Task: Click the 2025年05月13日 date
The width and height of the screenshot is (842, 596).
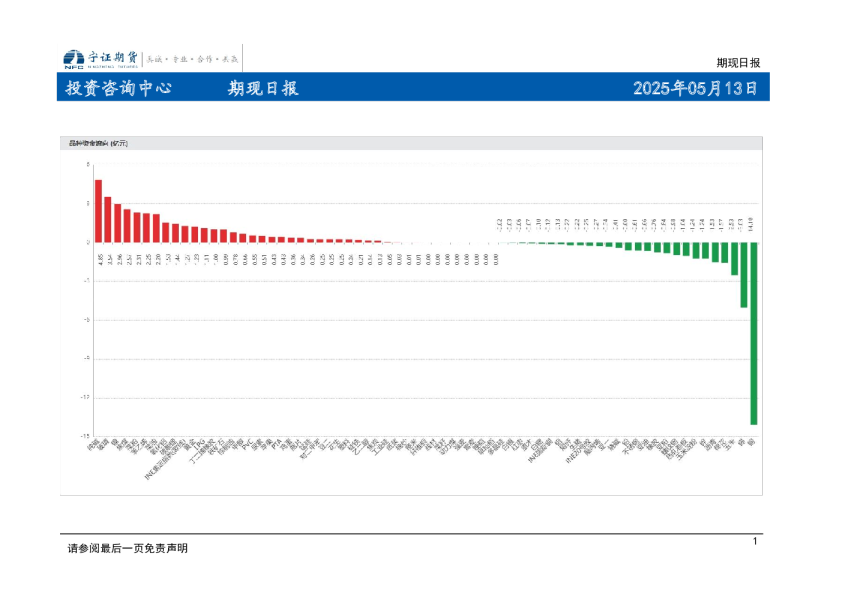Action: tap(695, 88)
